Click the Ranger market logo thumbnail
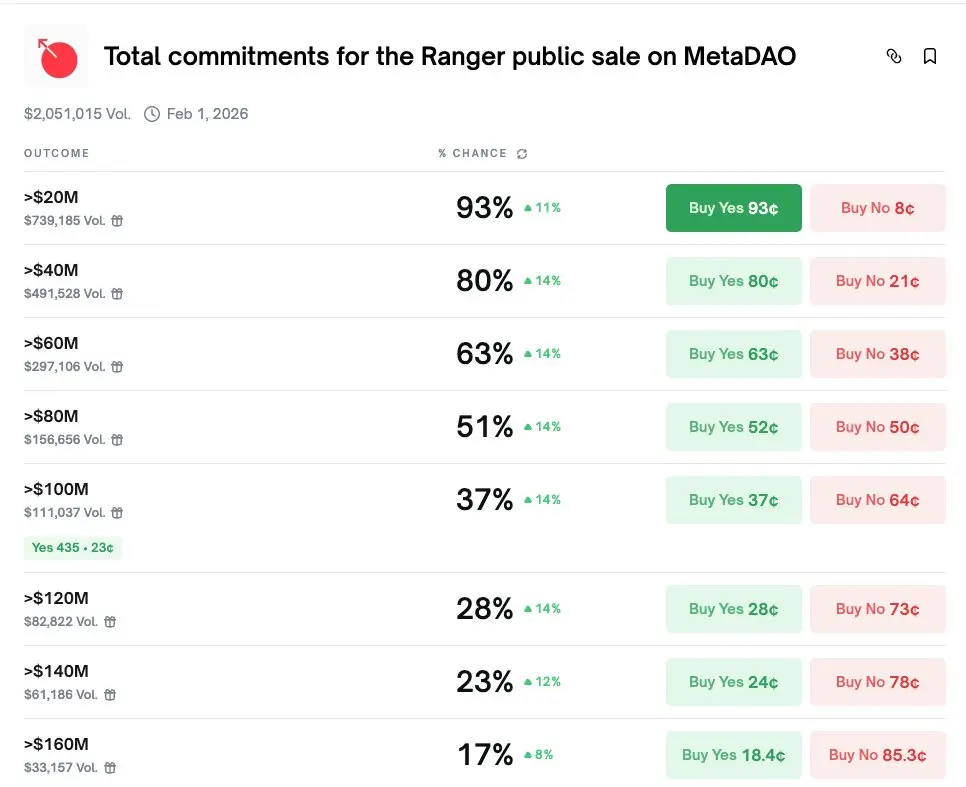Viewport: 966px width, 787px height. tap(56, 57)
